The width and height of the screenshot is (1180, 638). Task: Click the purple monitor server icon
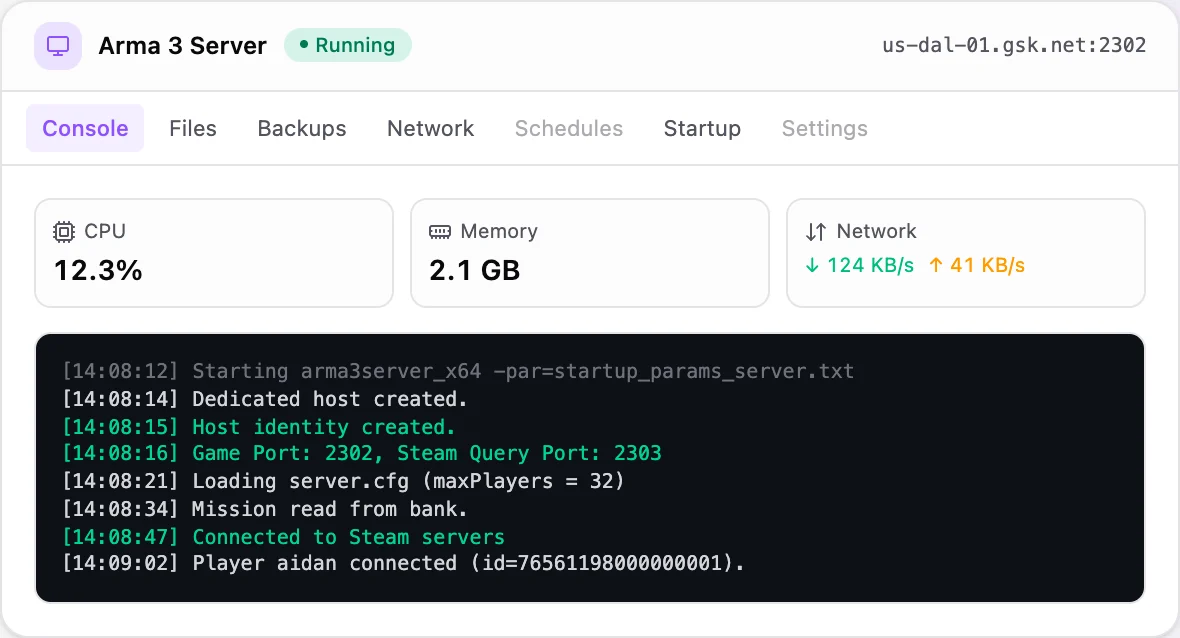point(58,46)
